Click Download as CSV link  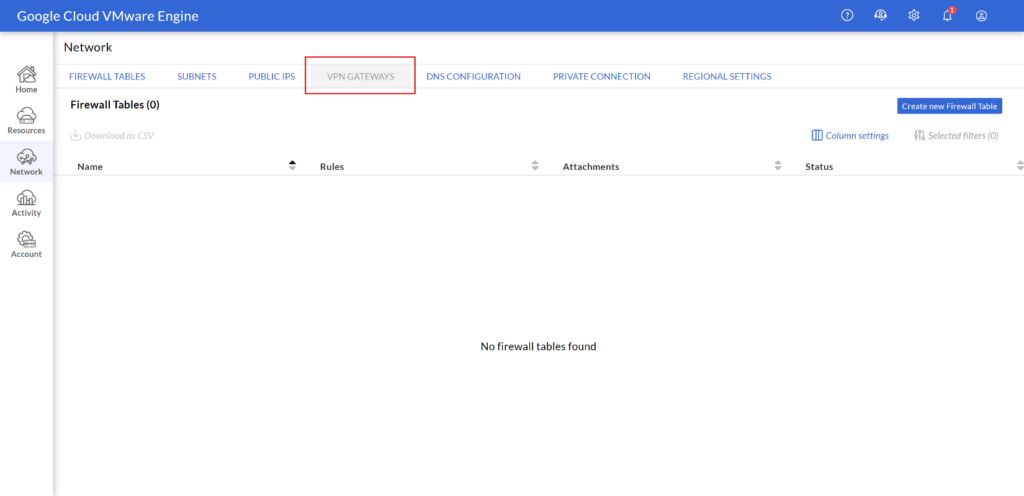click(112, 136)
